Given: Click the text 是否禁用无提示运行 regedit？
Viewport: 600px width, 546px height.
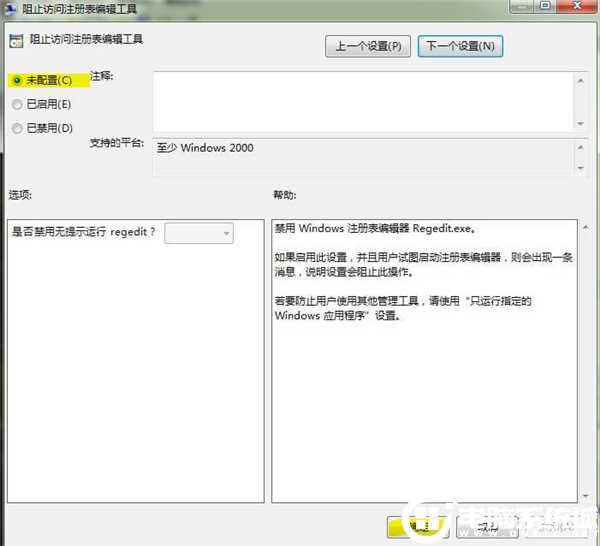Looking at the screenshot, I should click(84, 231).
